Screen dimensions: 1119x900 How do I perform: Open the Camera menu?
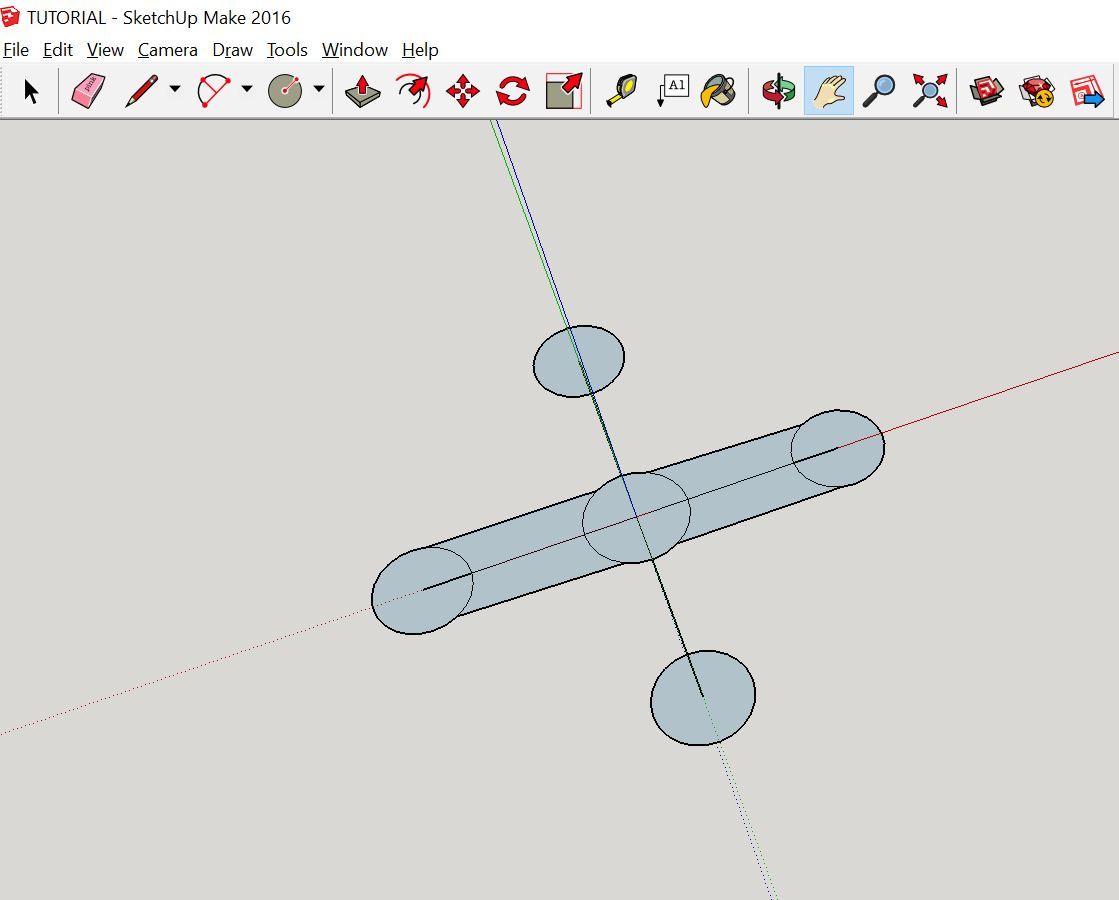[x=167, y=49]
